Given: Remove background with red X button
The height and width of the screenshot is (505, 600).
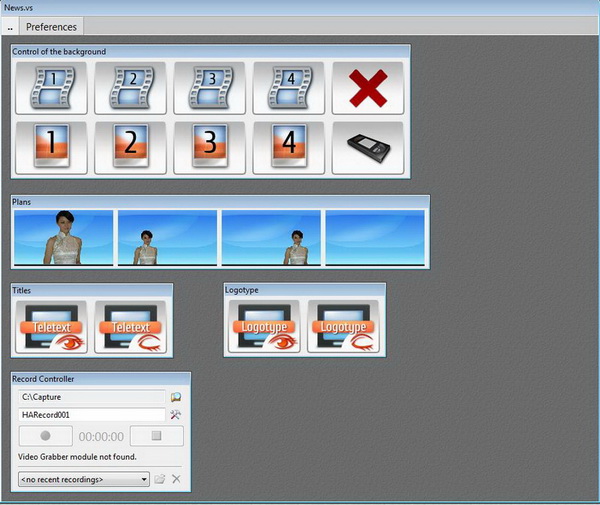Looking at the screenshot, I should [x=368, y=88].
